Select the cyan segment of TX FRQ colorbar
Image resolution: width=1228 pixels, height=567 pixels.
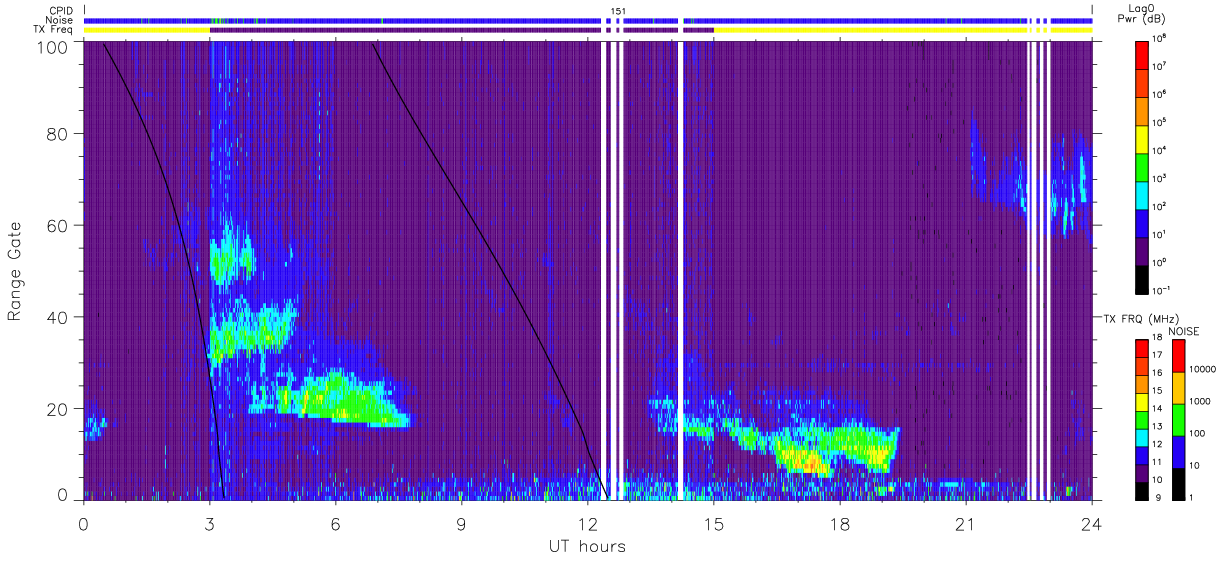point(1141,438)
